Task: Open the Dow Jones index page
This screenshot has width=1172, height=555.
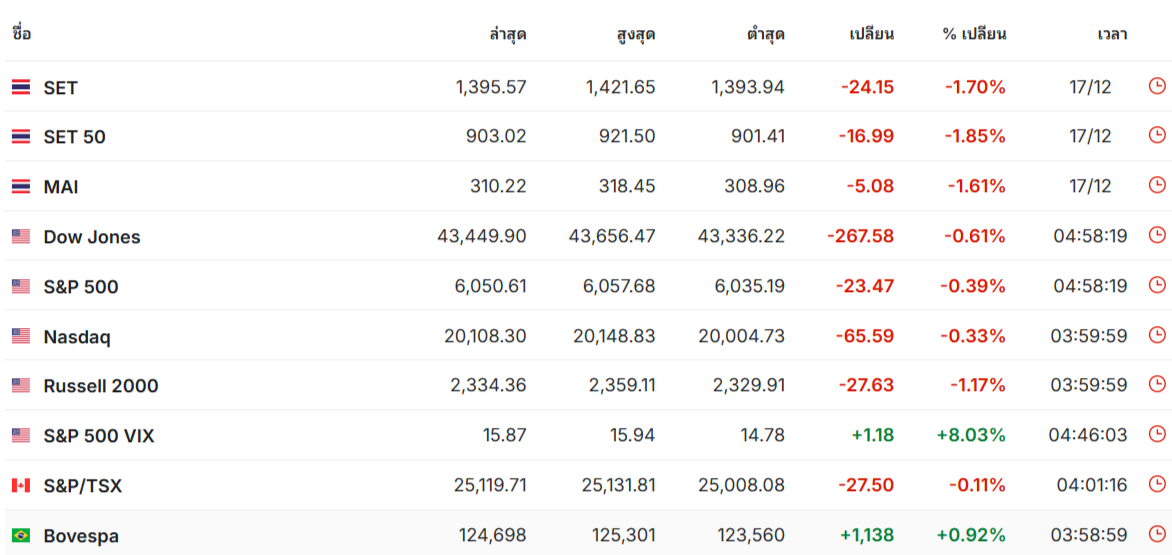Action: [x=92, y=237]
